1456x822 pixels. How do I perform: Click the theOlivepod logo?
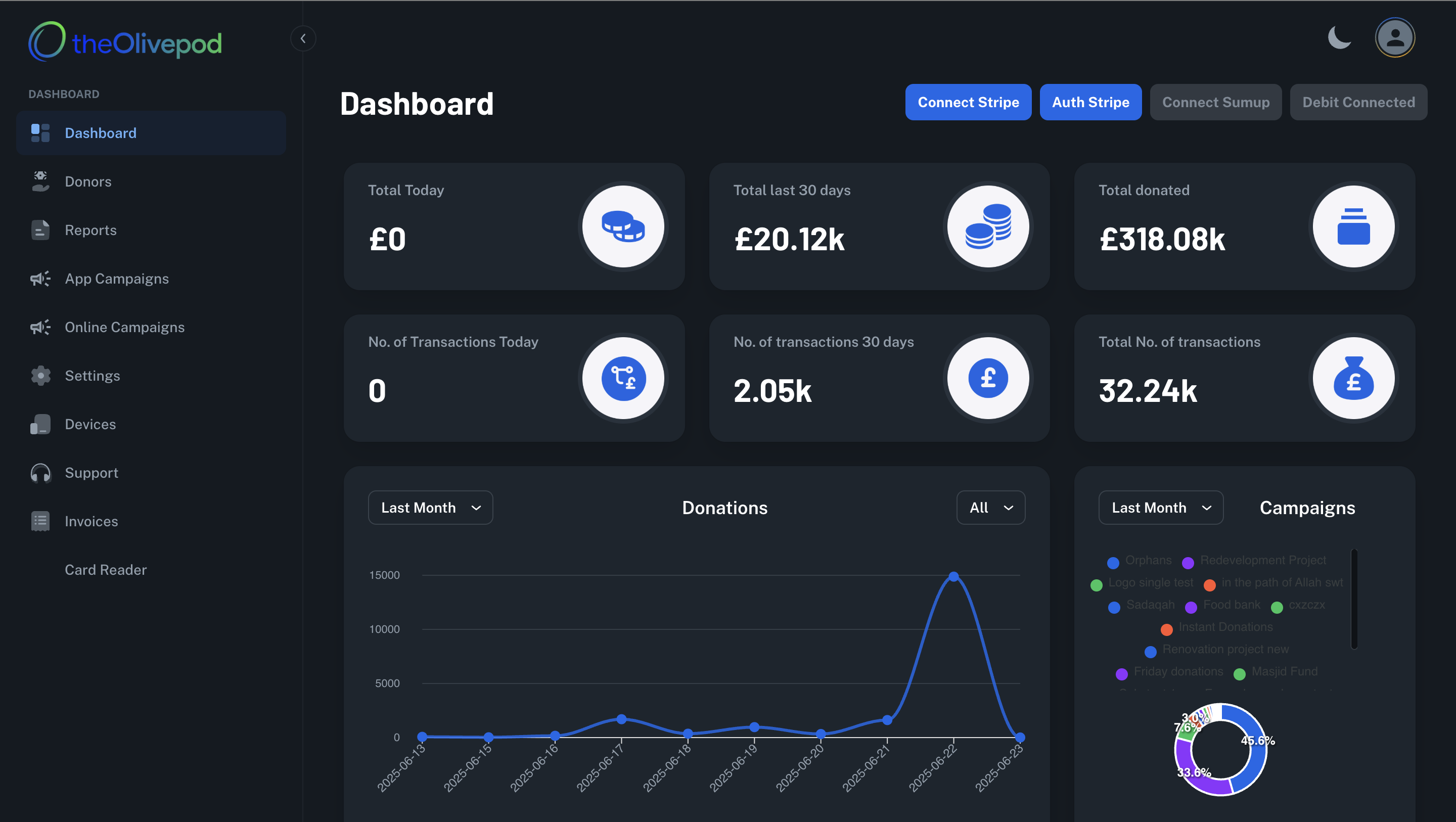(125, 42)
